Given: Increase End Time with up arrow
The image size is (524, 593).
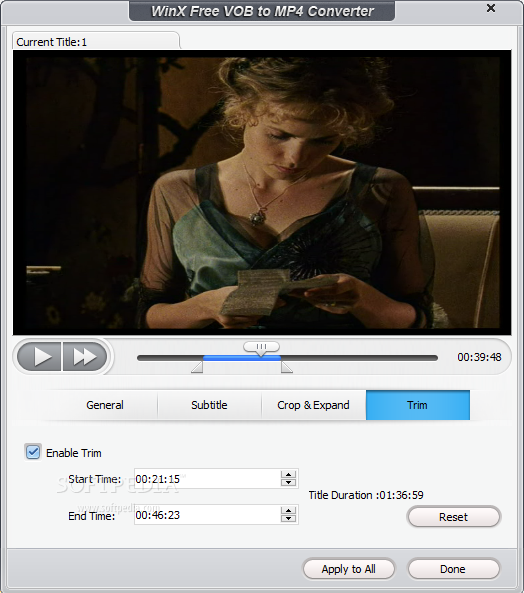Looking at the screenshot, I should pyautogui.click(x=288, y=511).
